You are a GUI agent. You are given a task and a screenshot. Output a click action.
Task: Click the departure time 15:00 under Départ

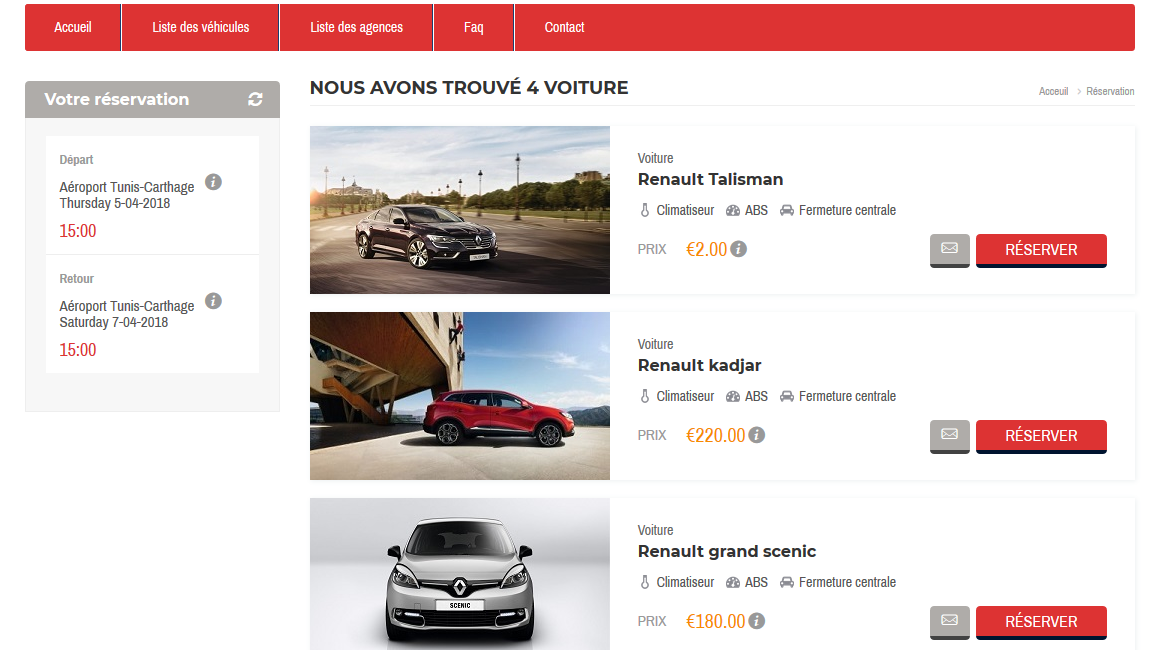pyautogui.click(x=78, y=231)
